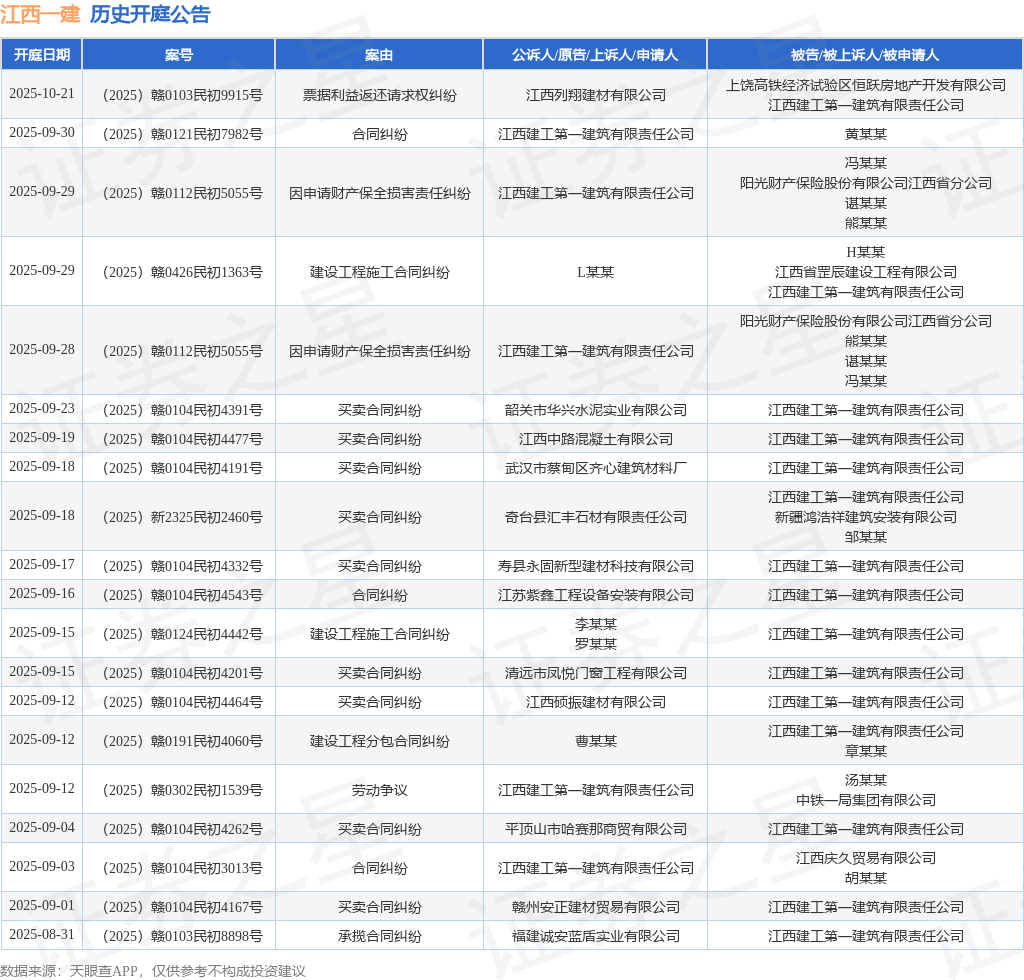The image size is (1024, 980).
Task: Click plaintiff 平顶山市哈赛那商贸有限公司
Action: click(596, 829)
